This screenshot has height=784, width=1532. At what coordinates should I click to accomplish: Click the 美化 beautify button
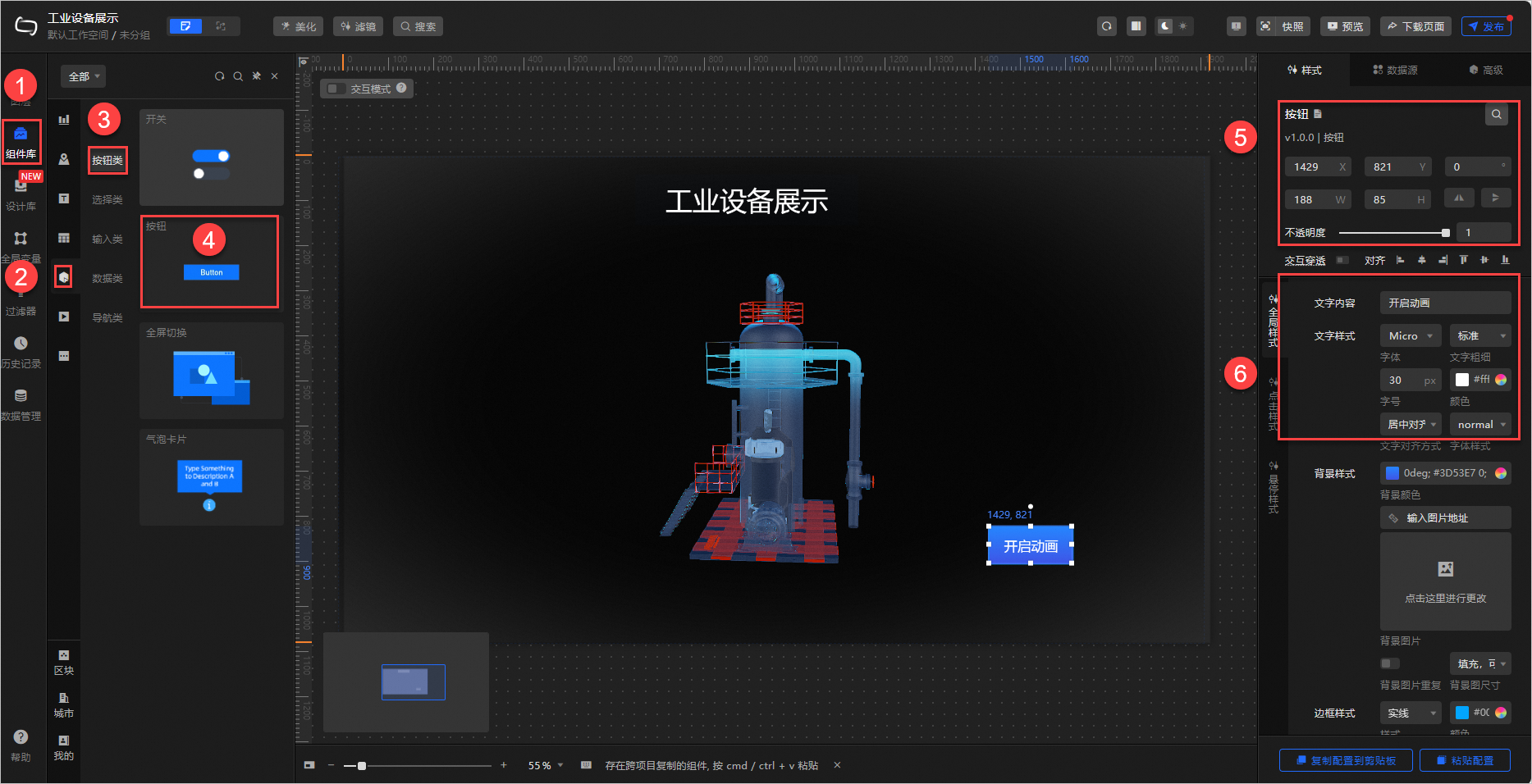click(299, 26)
